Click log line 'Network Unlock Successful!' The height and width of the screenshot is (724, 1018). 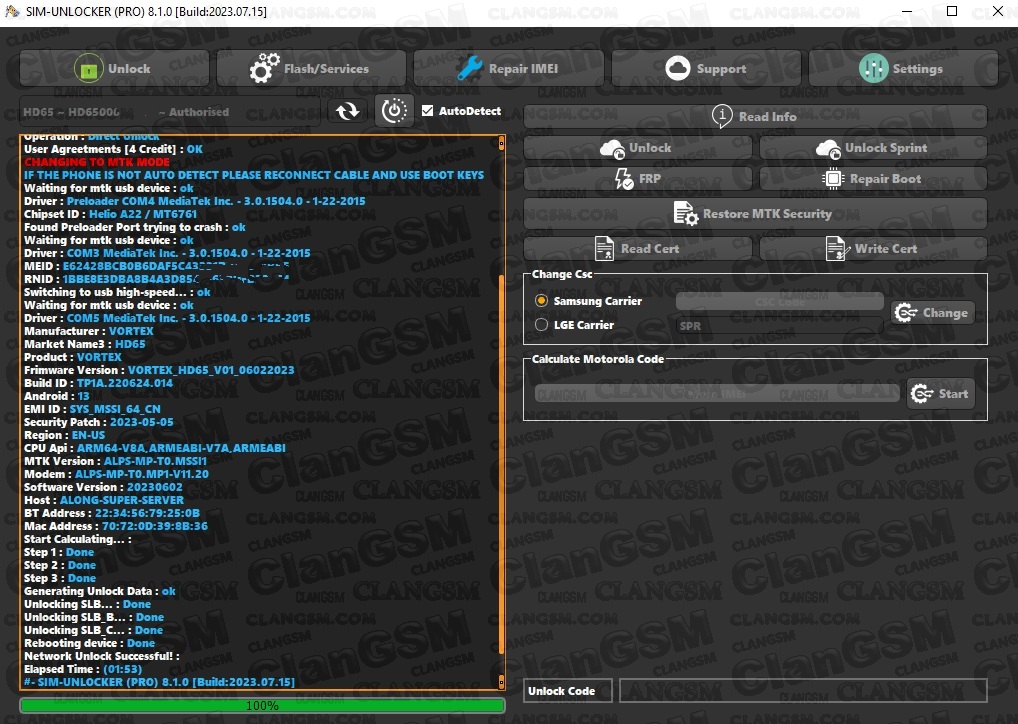coord(101,656)
